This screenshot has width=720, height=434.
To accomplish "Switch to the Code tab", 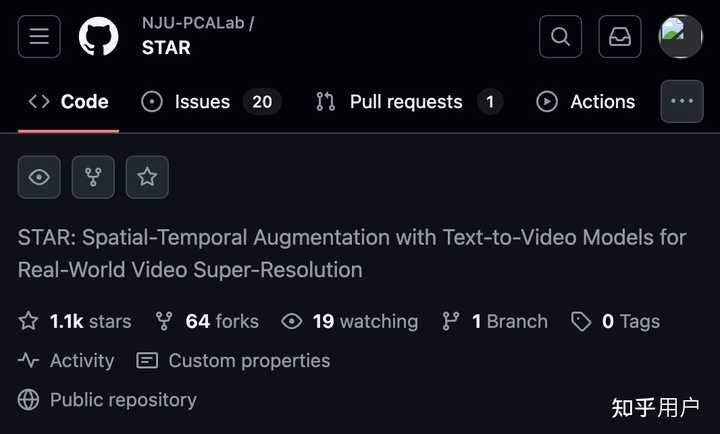I will click(68, 101).
